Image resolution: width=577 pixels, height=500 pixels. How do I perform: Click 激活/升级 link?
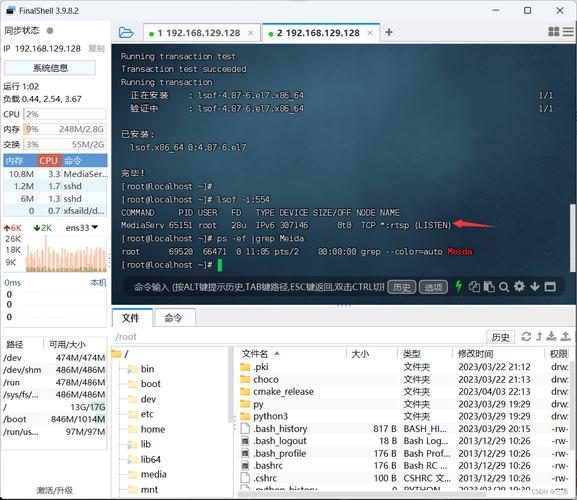54,490
